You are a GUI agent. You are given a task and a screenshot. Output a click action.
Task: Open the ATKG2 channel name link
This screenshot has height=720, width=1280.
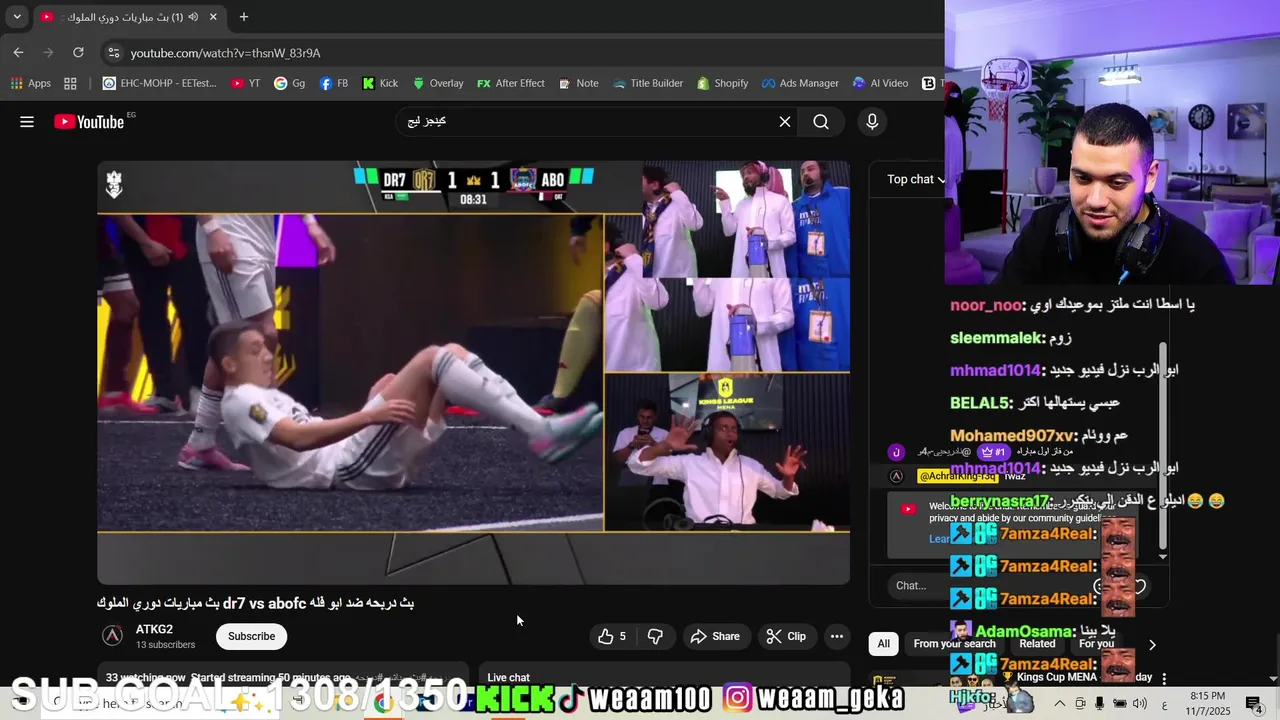click(154, 629)
